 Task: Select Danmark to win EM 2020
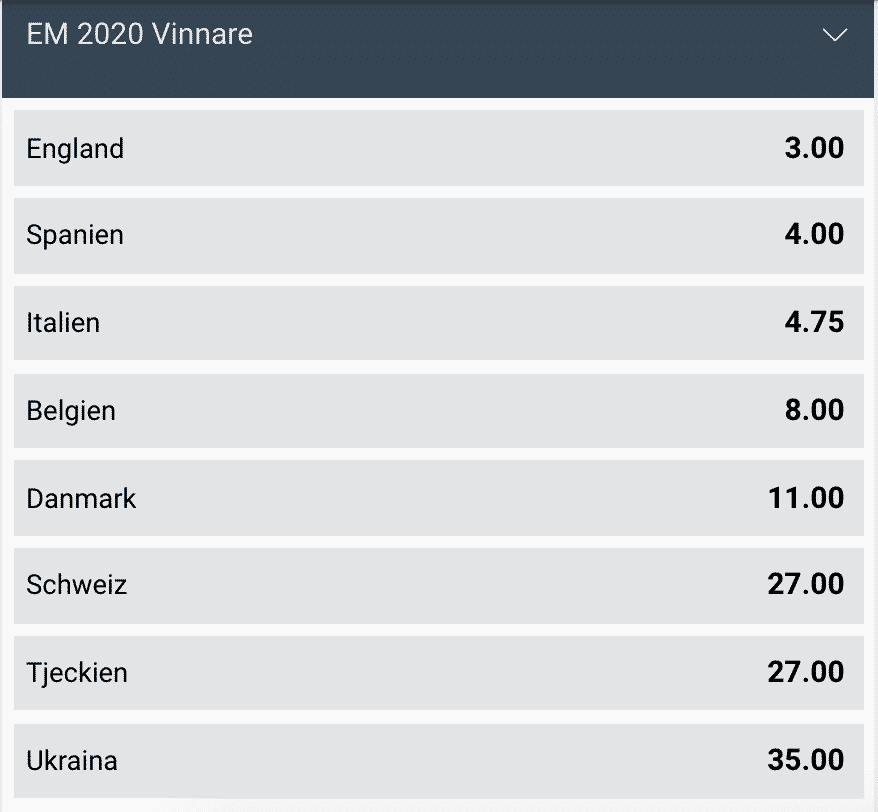438,498
